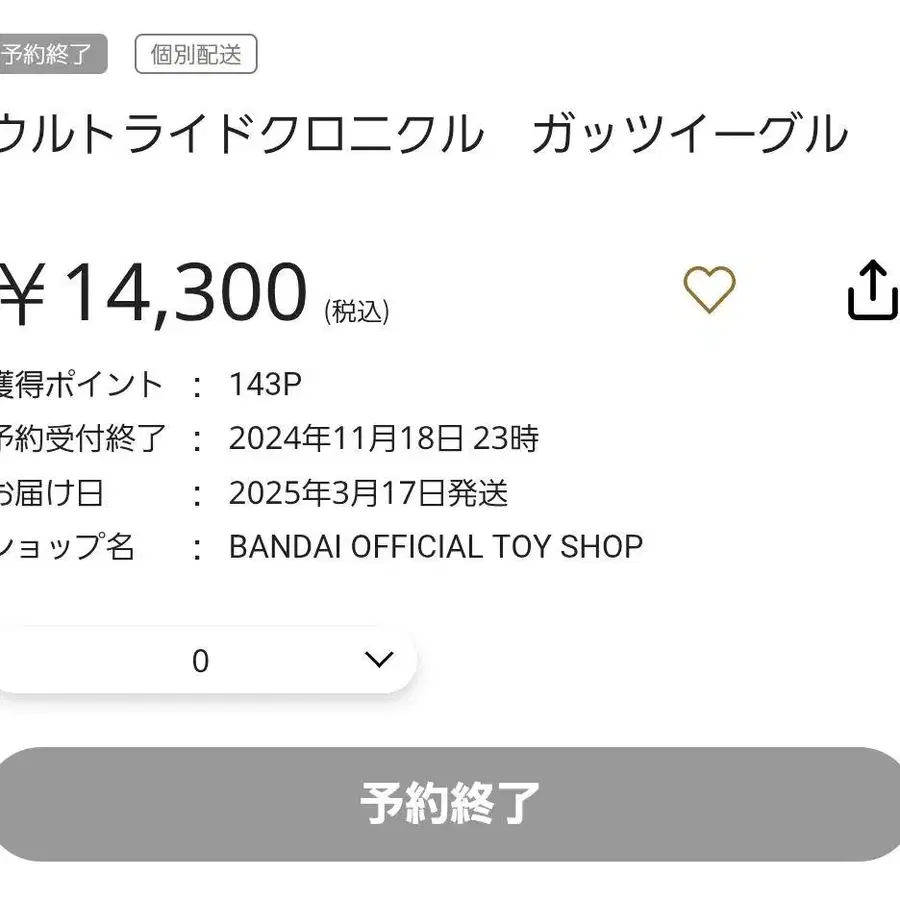
Task: Select the 獲得ポイント label
Action: (x=81, y=384)
